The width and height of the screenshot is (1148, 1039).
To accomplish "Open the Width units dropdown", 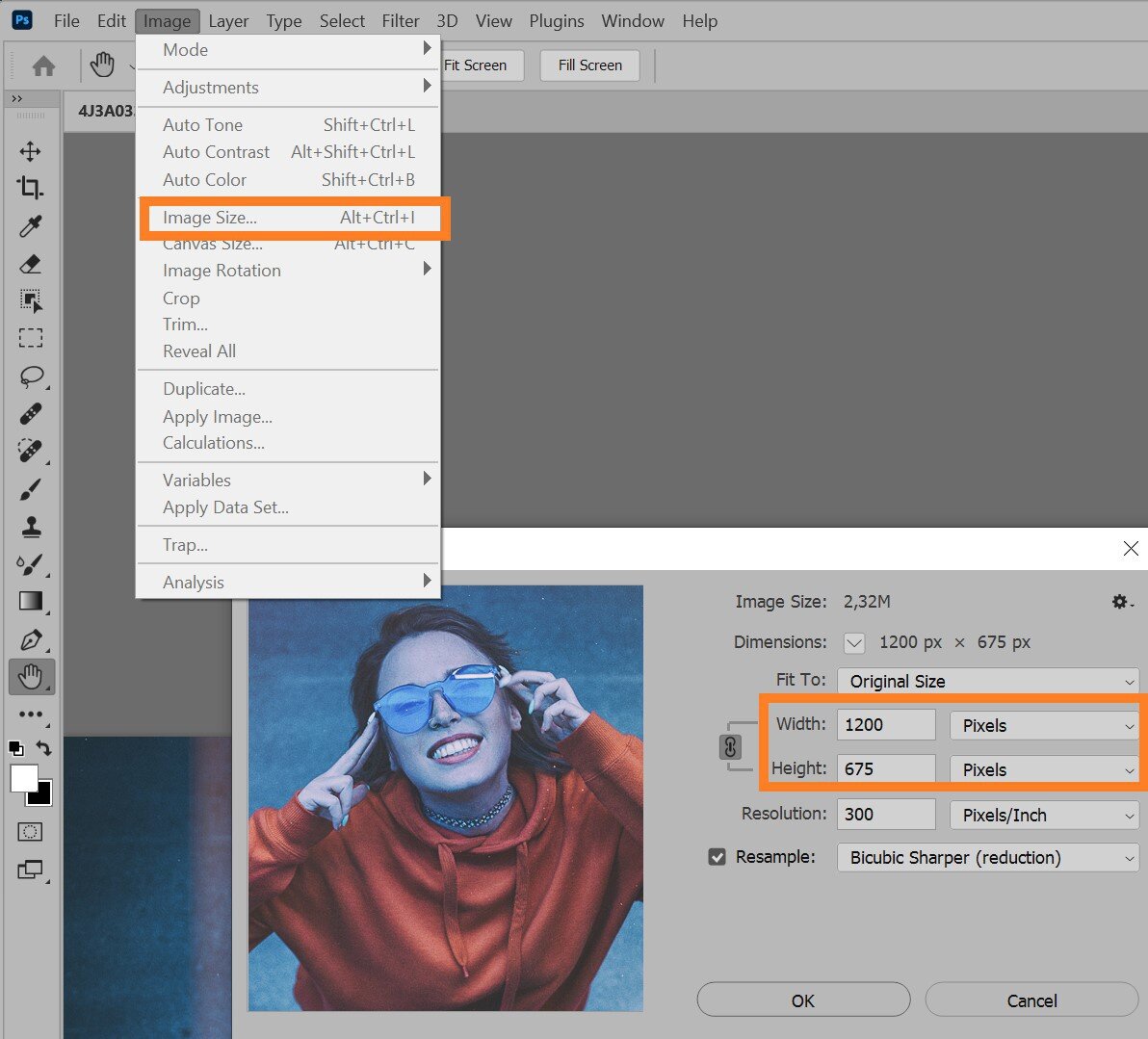I will 1044,726.
